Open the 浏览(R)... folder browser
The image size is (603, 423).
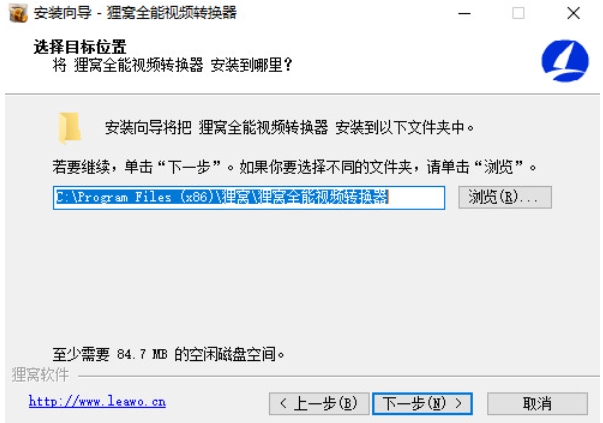click(x=505, y=197)
